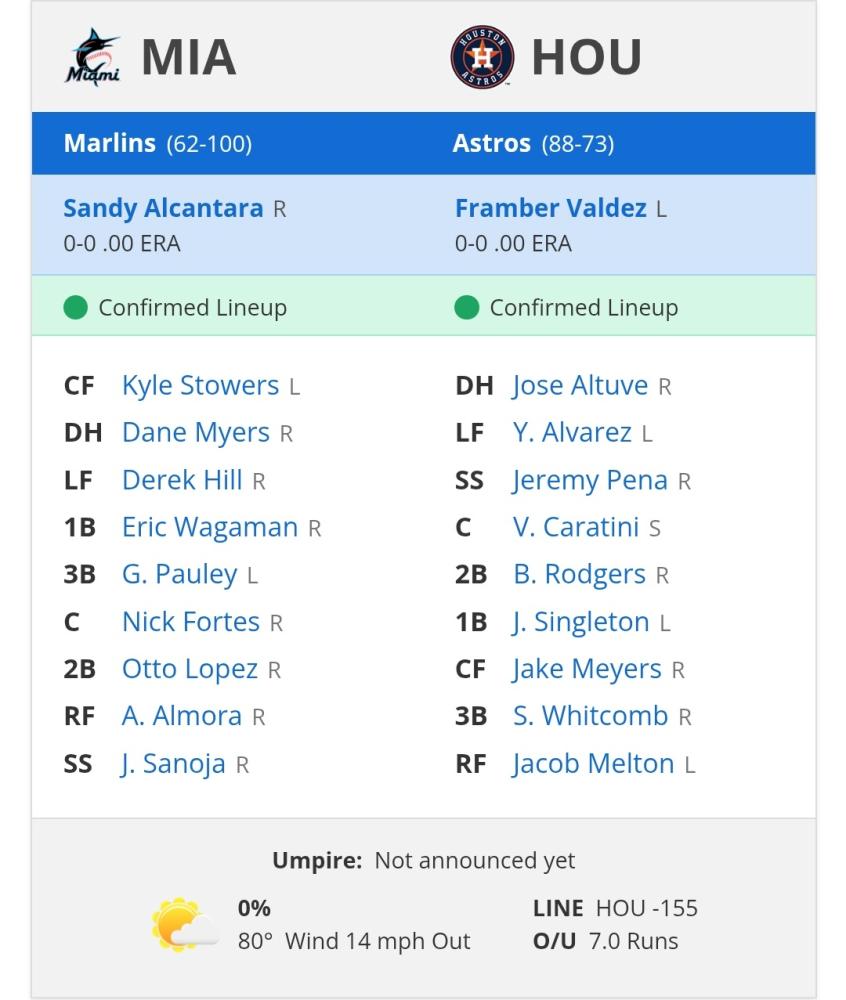The width and height of the screenshot is (846, 1000).
Task: Select the Astros (88-73) team header
Action: pyautogui.click(x=533, y=143)
